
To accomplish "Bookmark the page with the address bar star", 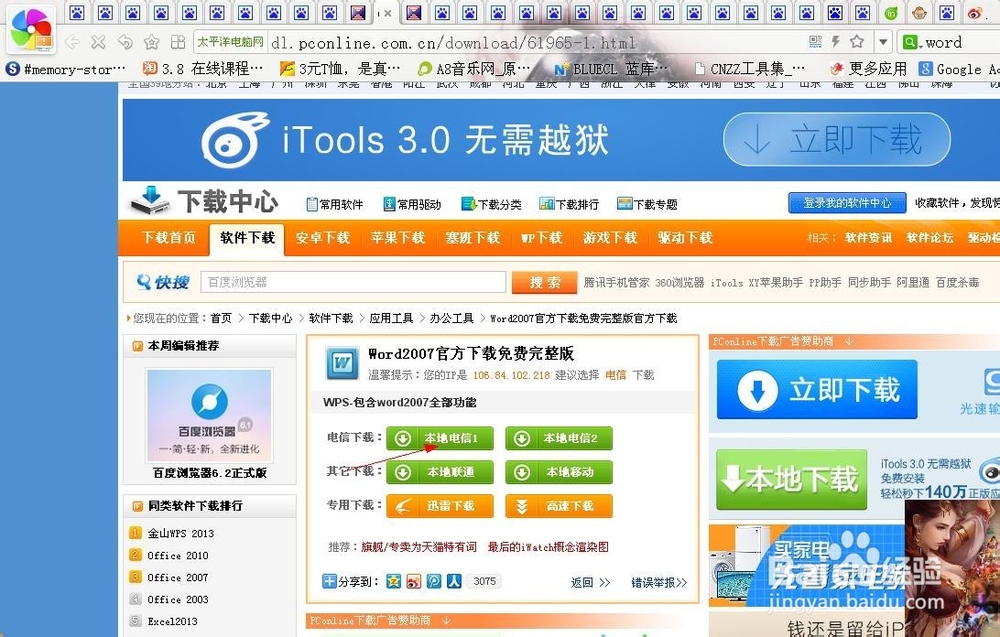I will [x=857, y=42].
